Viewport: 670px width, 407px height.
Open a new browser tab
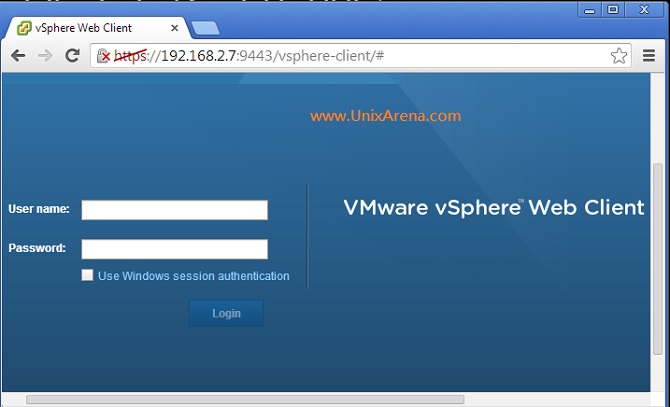206,28
